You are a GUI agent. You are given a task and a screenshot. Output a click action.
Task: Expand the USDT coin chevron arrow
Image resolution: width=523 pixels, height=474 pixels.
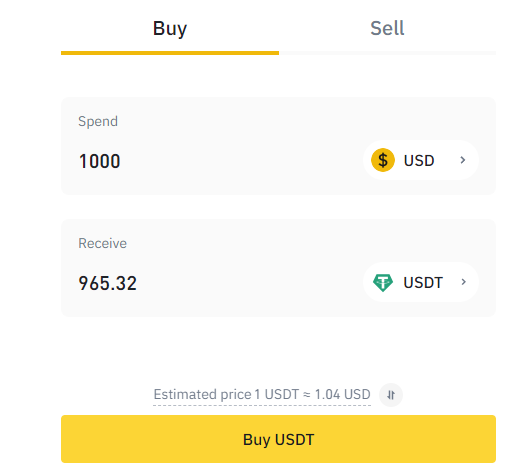(x=463, y=282)
